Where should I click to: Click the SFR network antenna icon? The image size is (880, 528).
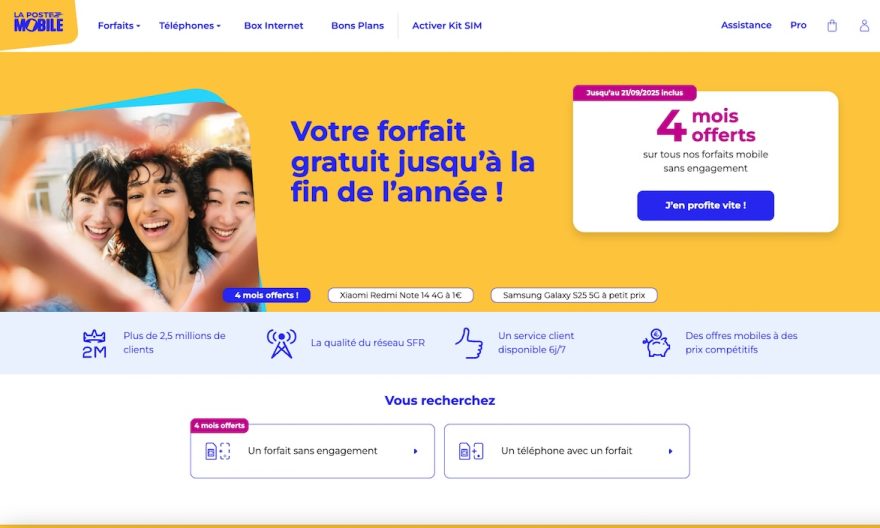pyautogui.click(x=281, y=343)
